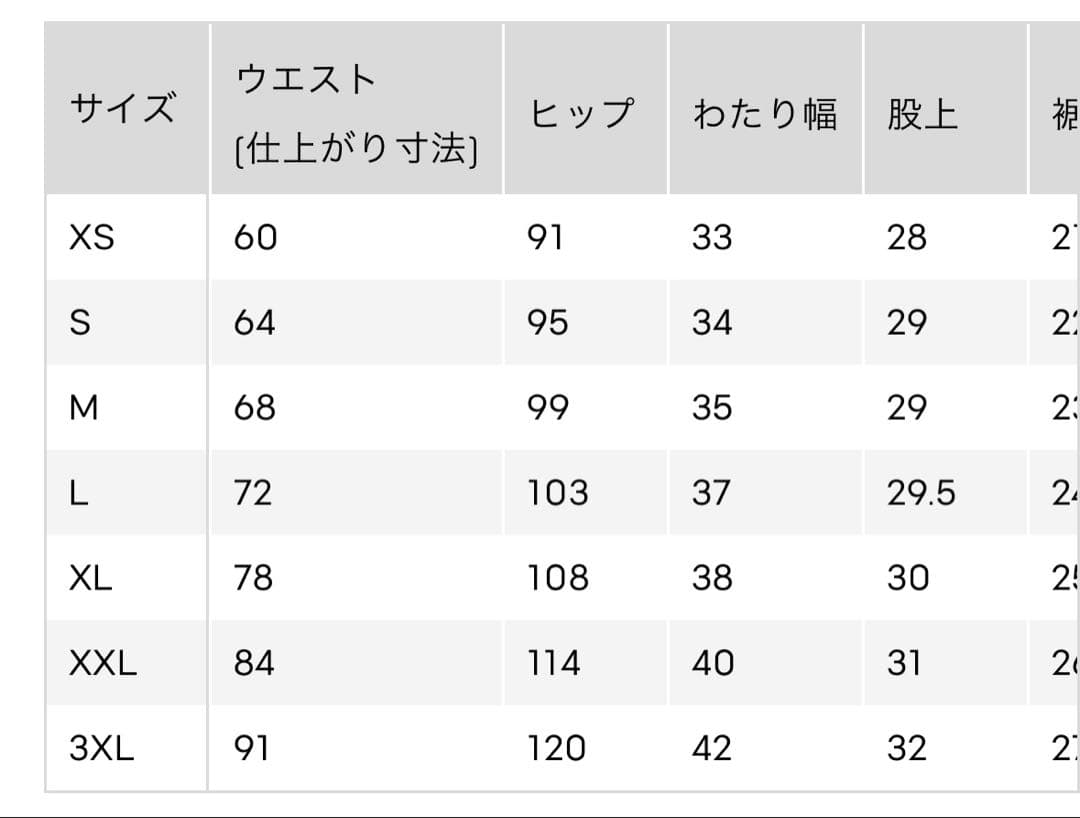The height and width of the screenshot is (818, 1080).
Task: Click waist value 78 for XL
Action: point(253,578)
